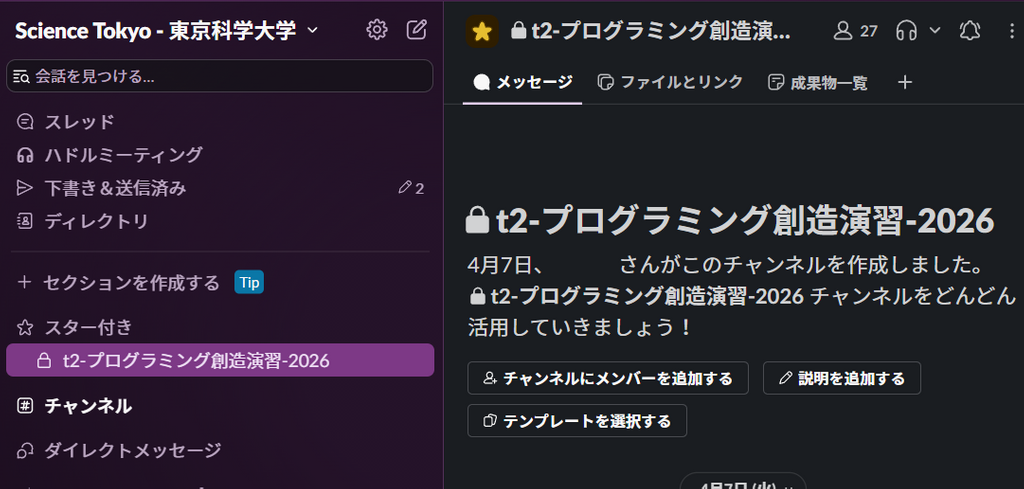Switch to the 成果物一覧 tab
This screenshot has height=489, width=1024.
[818, 83]
